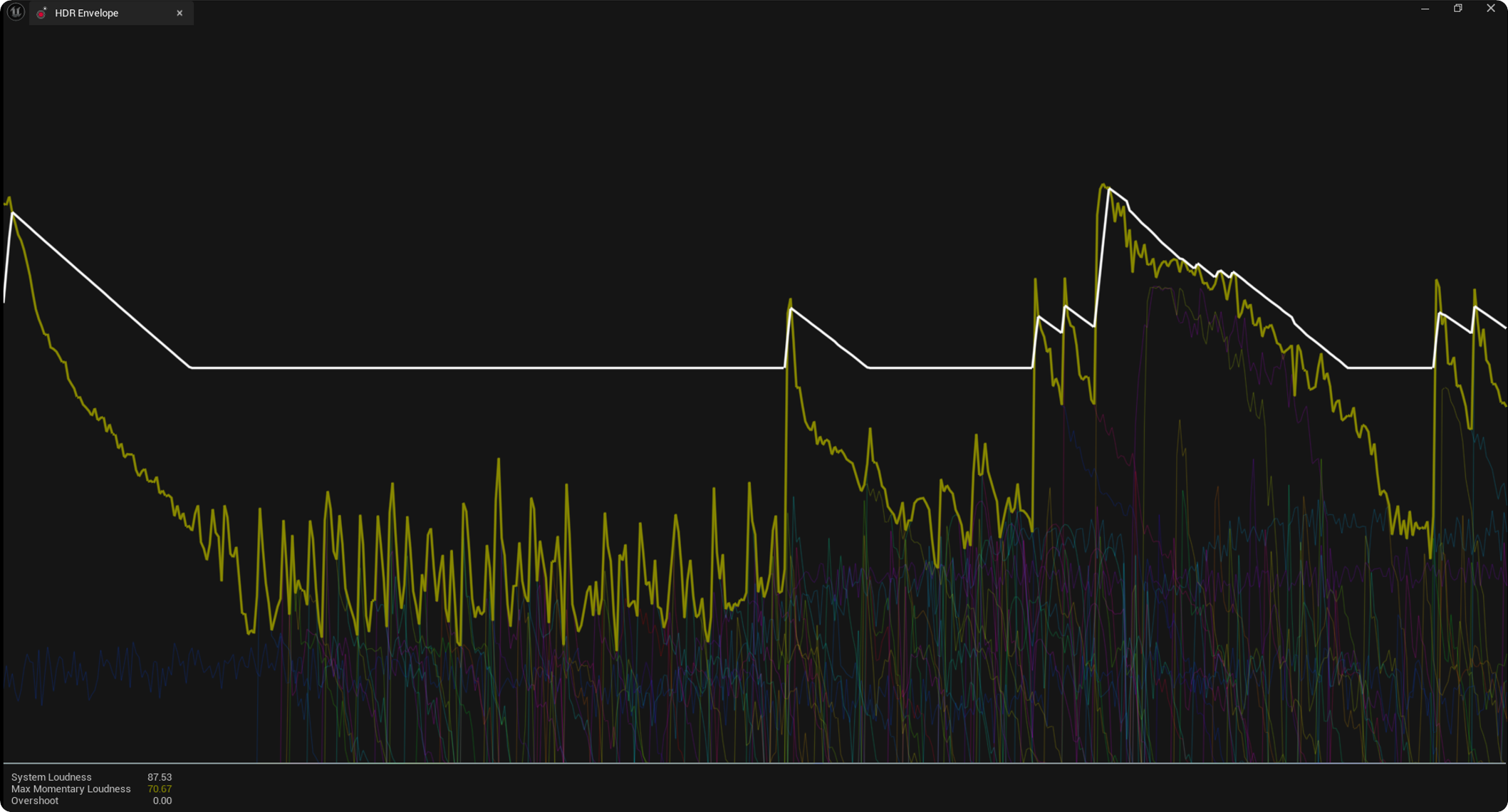1508x812 pixels.
Task: Minimize the window
Action: (x=1425, y=9)
